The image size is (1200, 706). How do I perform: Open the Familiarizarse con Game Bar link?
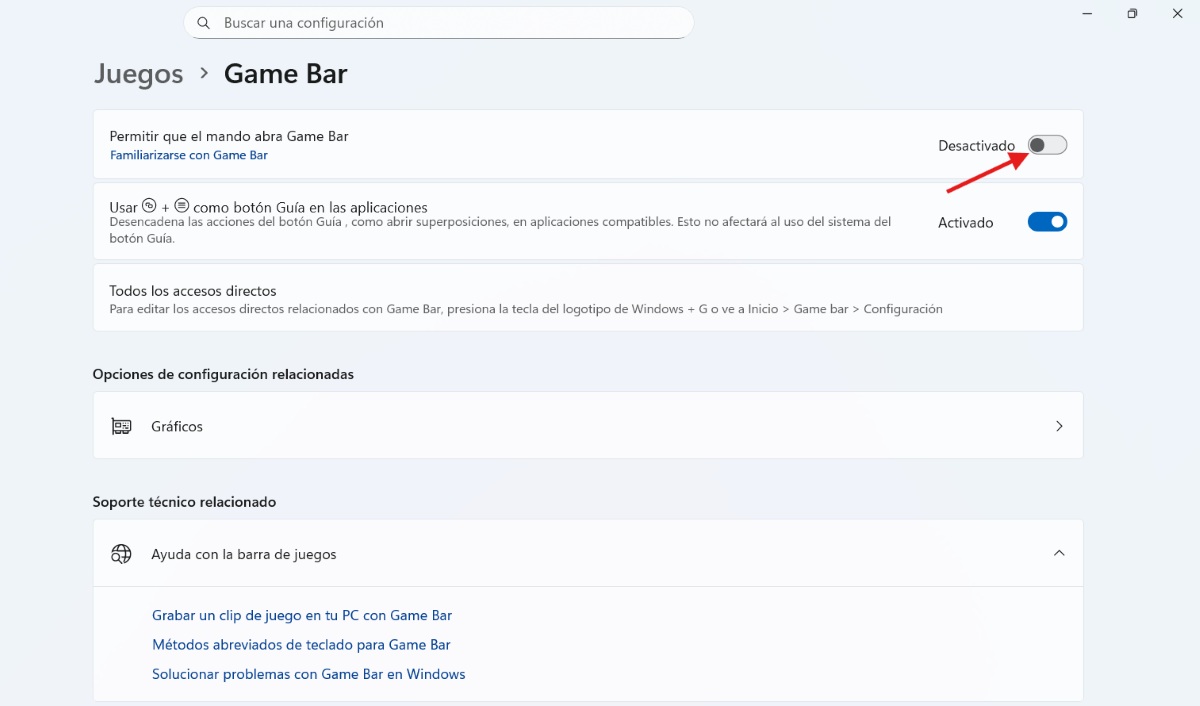[189, 155]
